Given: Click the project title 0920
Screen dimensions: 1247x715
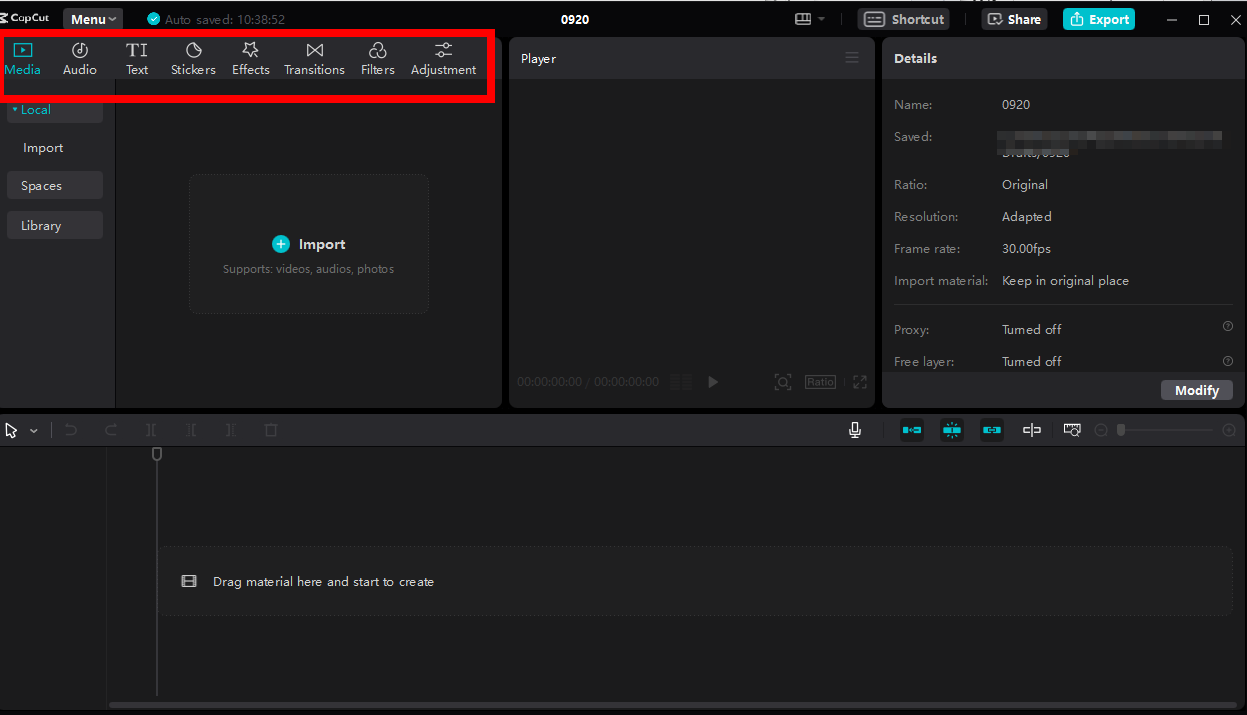Looking at the screenshot, I should click(575, 19).
